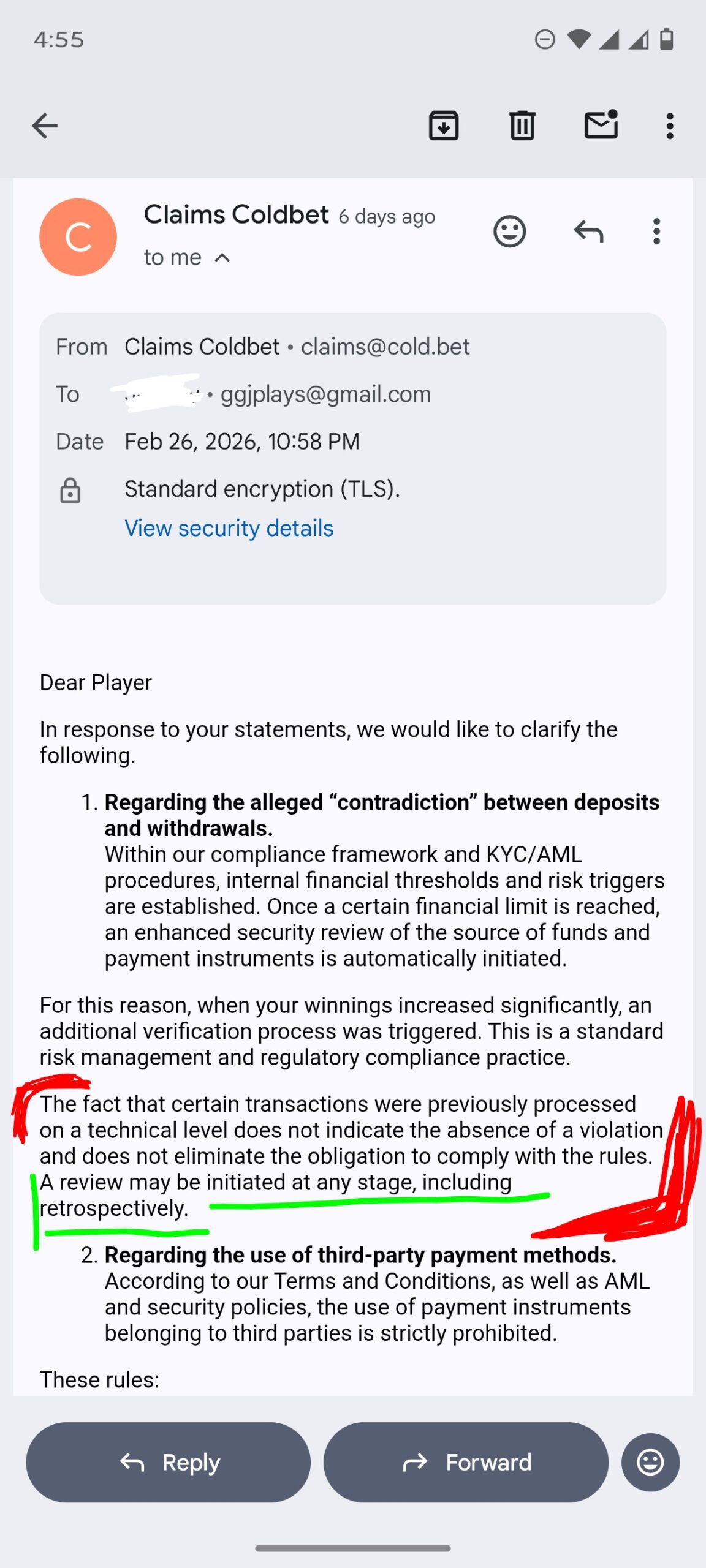Tap the Claims Coldbet sender name header
Image resolution: width=706 pixels, height=1568 pixels.
(236, 215)
